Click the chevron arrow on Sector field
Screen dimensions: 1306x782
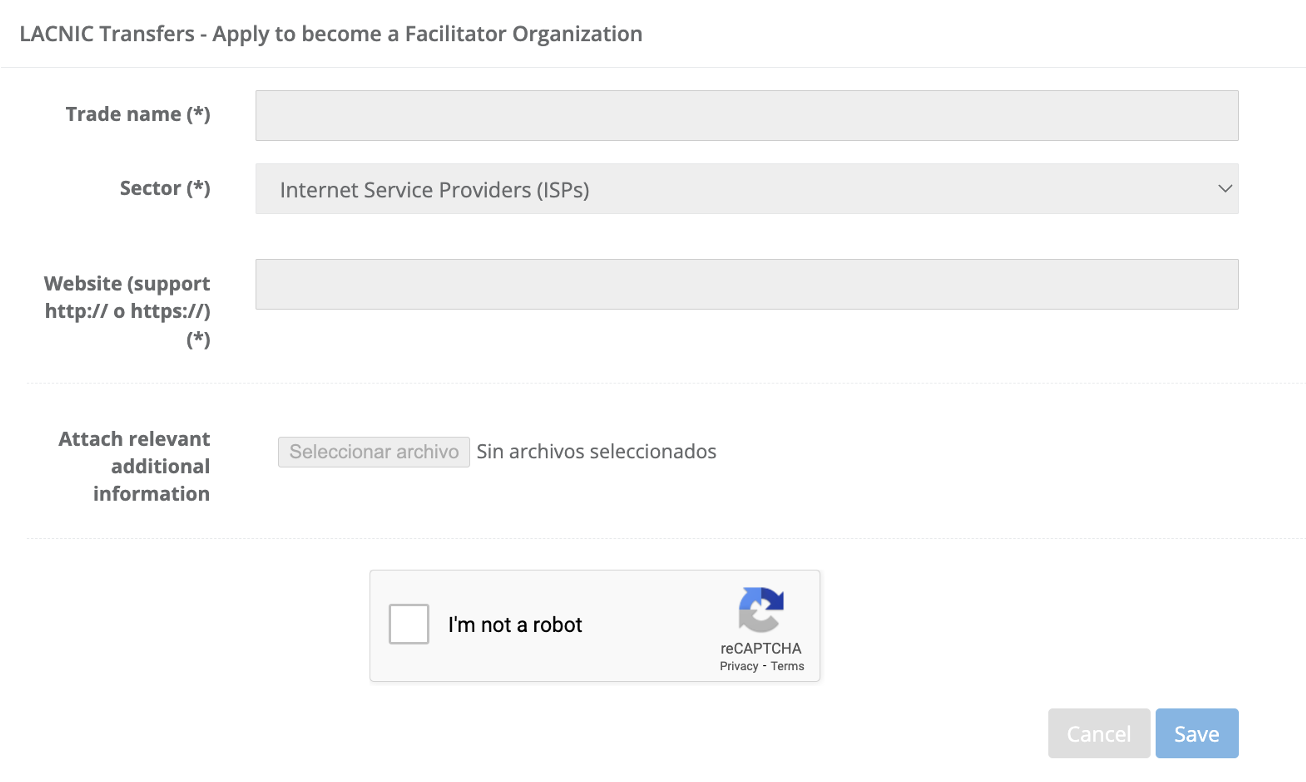click(x=1225, y=189)
